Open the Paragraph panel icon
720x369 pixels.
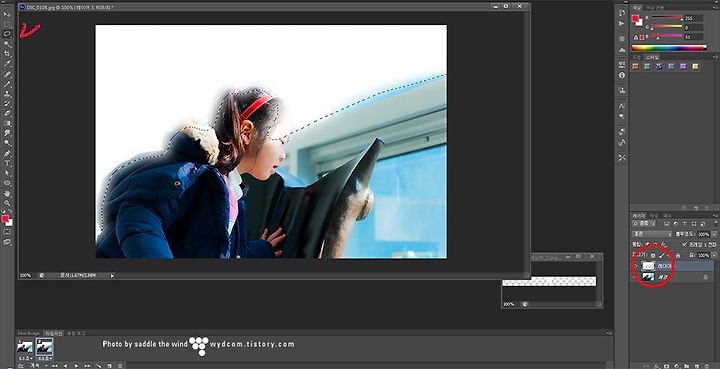coord(622,116)
